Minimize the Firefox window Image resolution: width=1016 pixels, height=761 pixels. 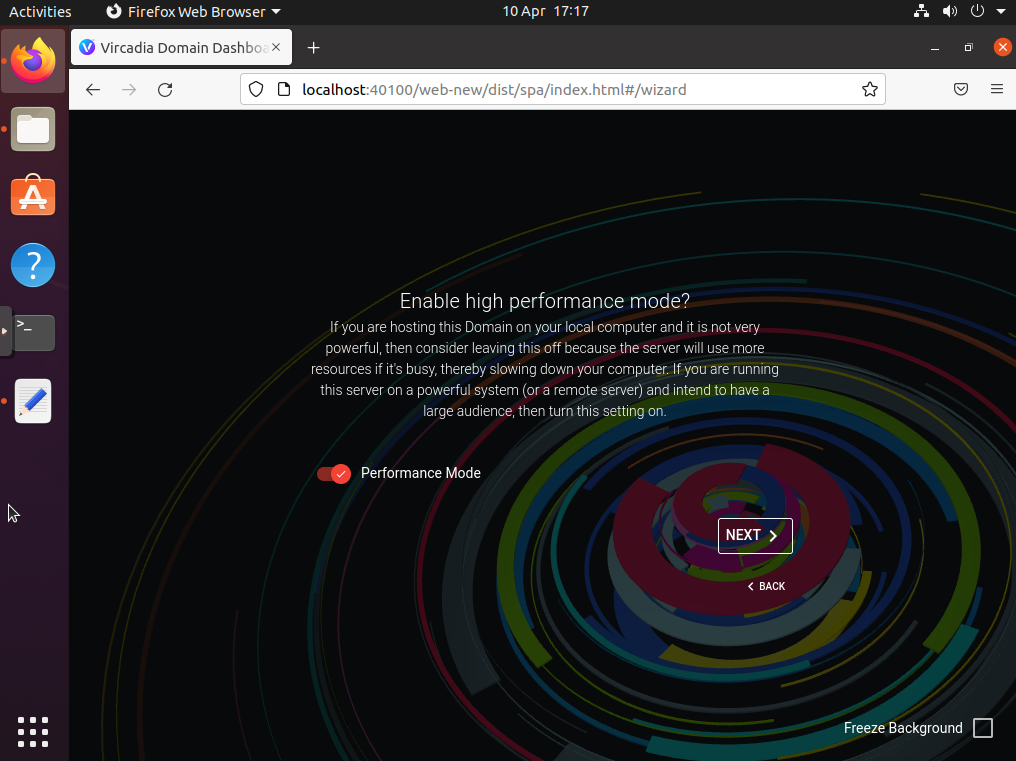[x=935, y=48]
